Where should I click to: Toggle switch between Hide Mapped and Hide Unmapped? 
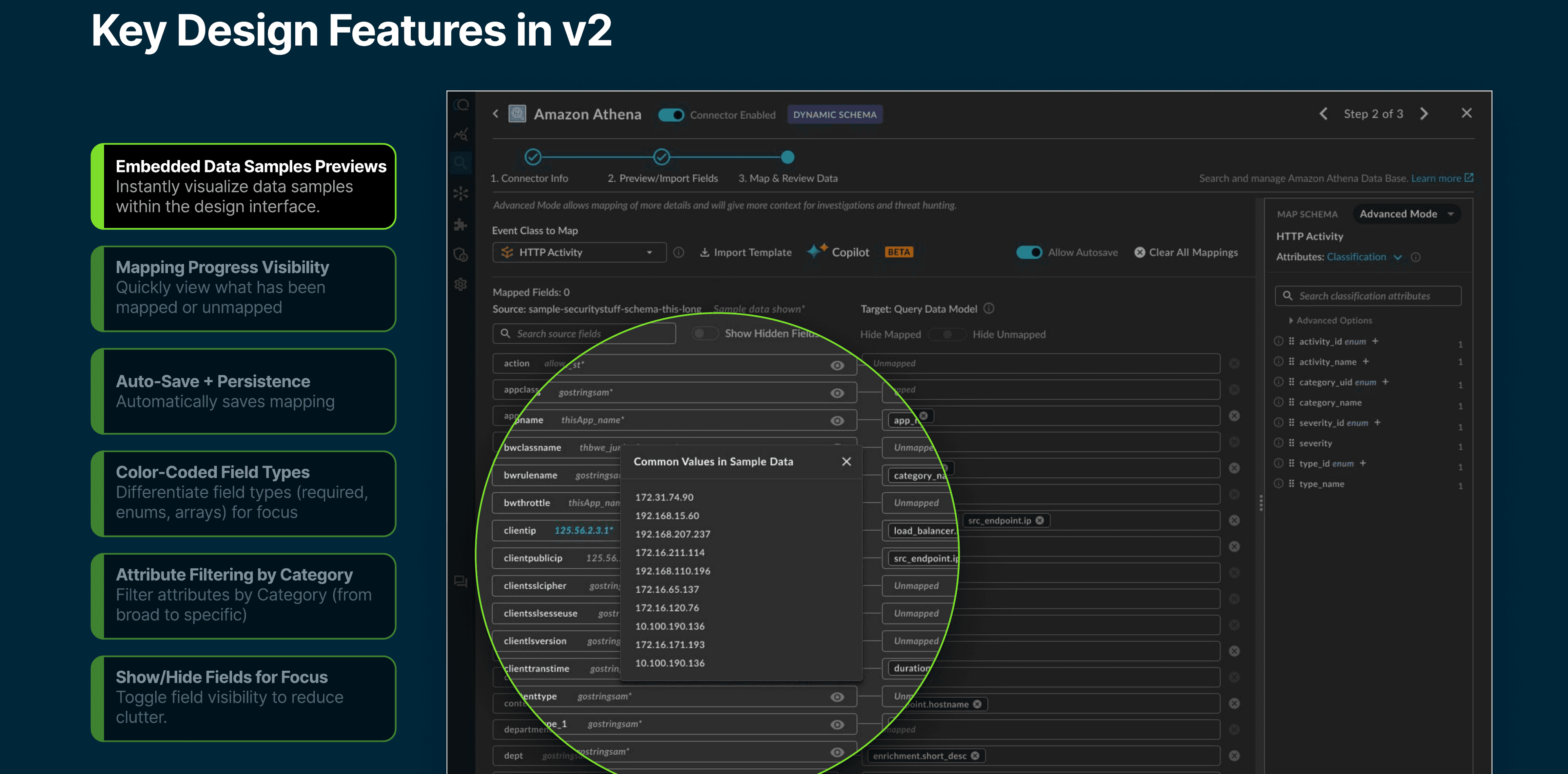[947, 334]
